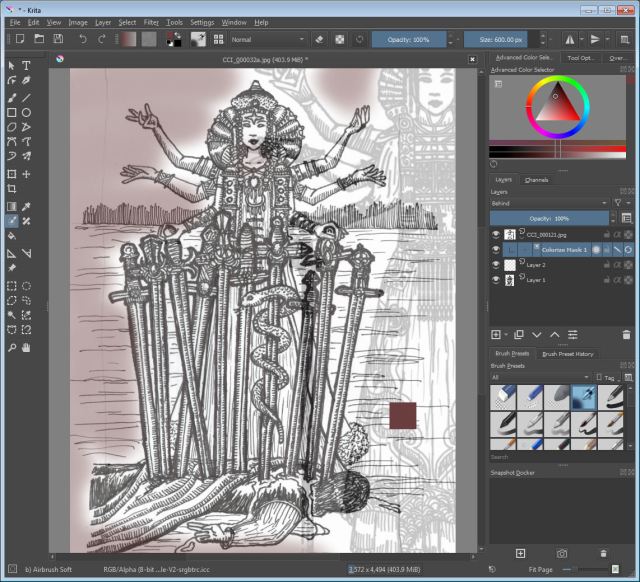Screen dimensions: 640x582
Task: Select the Crop tool
Action: point(11,188)
